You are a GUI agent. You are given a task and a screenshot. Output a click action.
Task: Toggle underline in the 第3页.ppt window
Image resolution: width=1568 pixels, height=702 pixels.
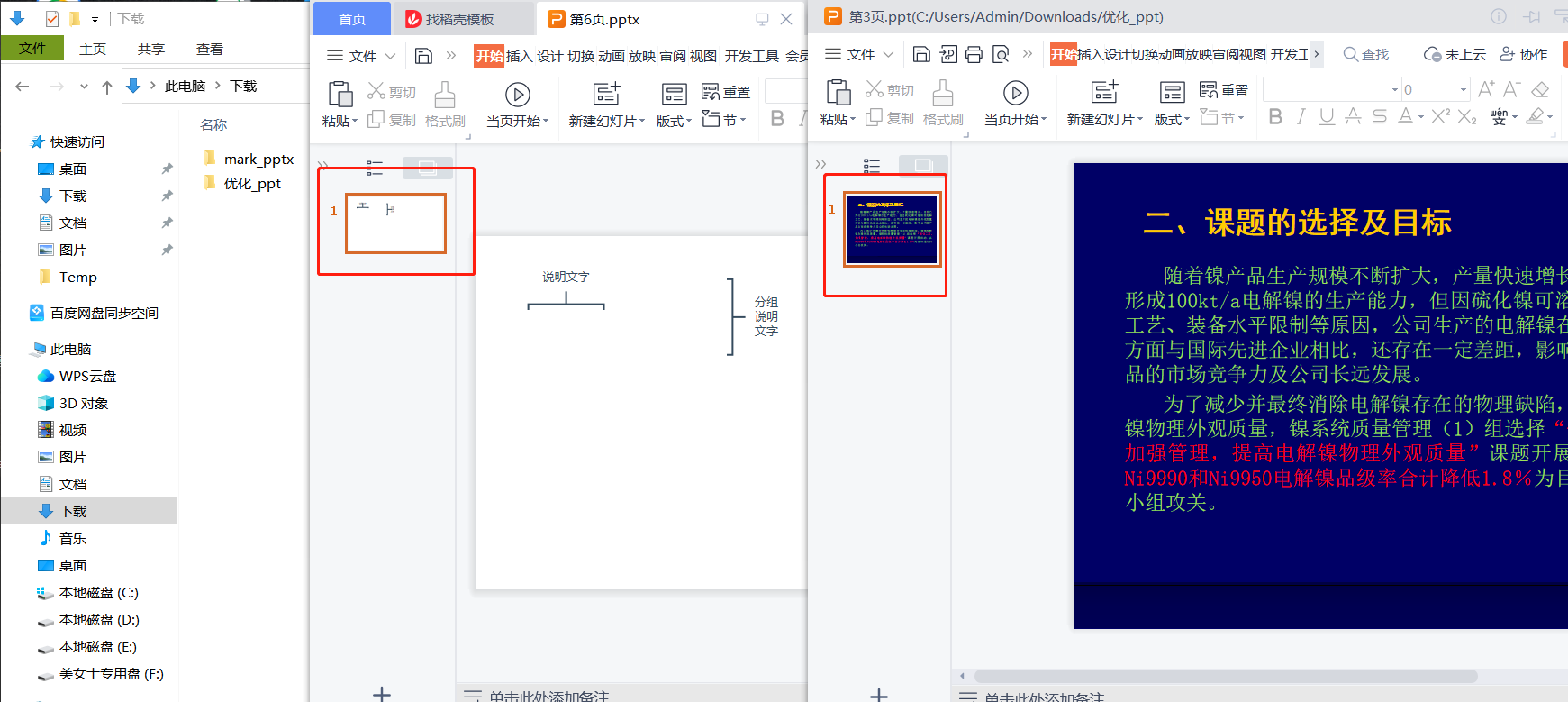pos(1327,116)
